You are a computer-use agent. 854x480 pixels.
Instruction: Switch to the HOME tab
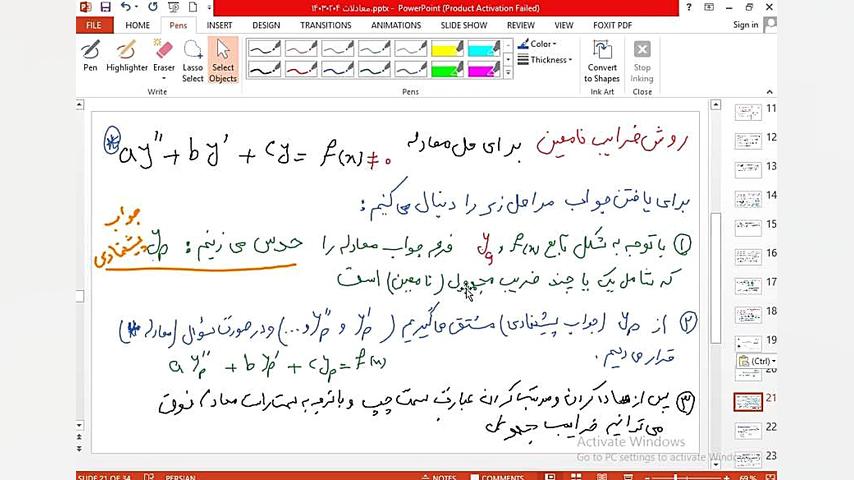pyautogui.click(x=137, y=25)
